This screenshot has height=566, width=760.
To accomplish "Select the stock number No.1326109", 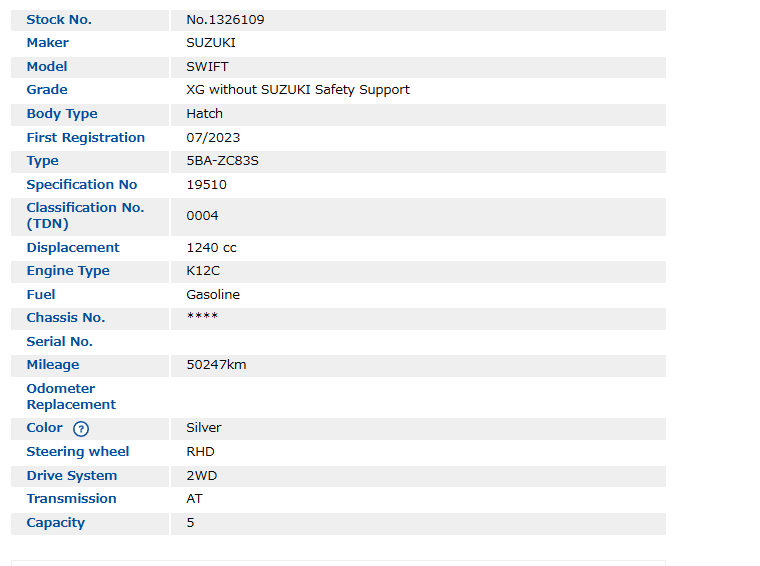I will click(x=225, y=20).
